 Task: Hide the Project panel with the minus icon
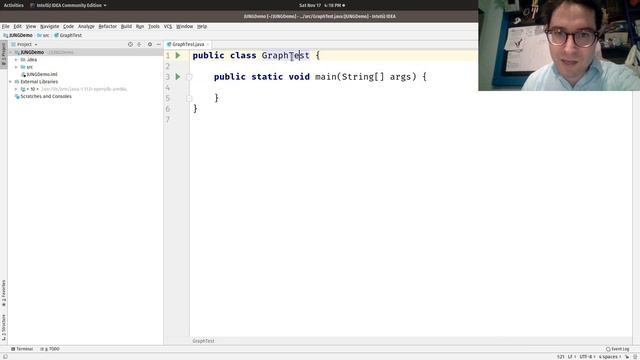pyautogui.click(x=158, y=44)
